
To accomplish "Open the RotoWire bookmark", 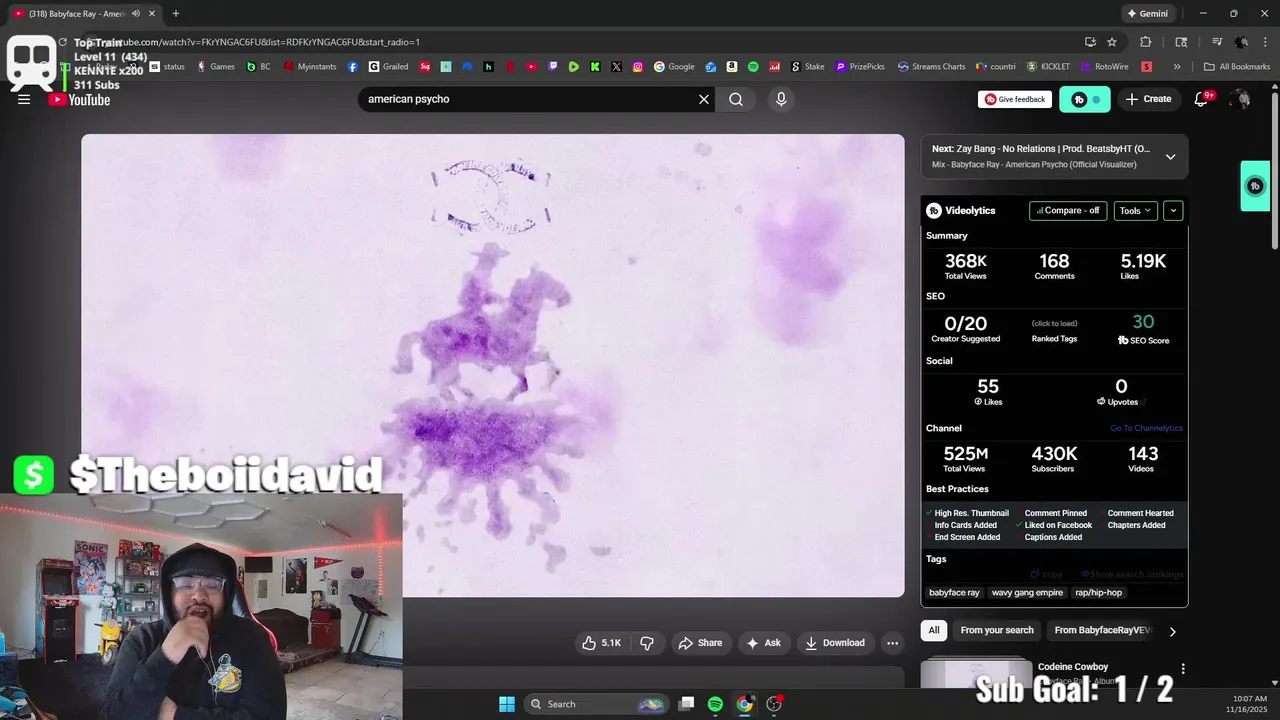I will click(x=1104, y=67).
